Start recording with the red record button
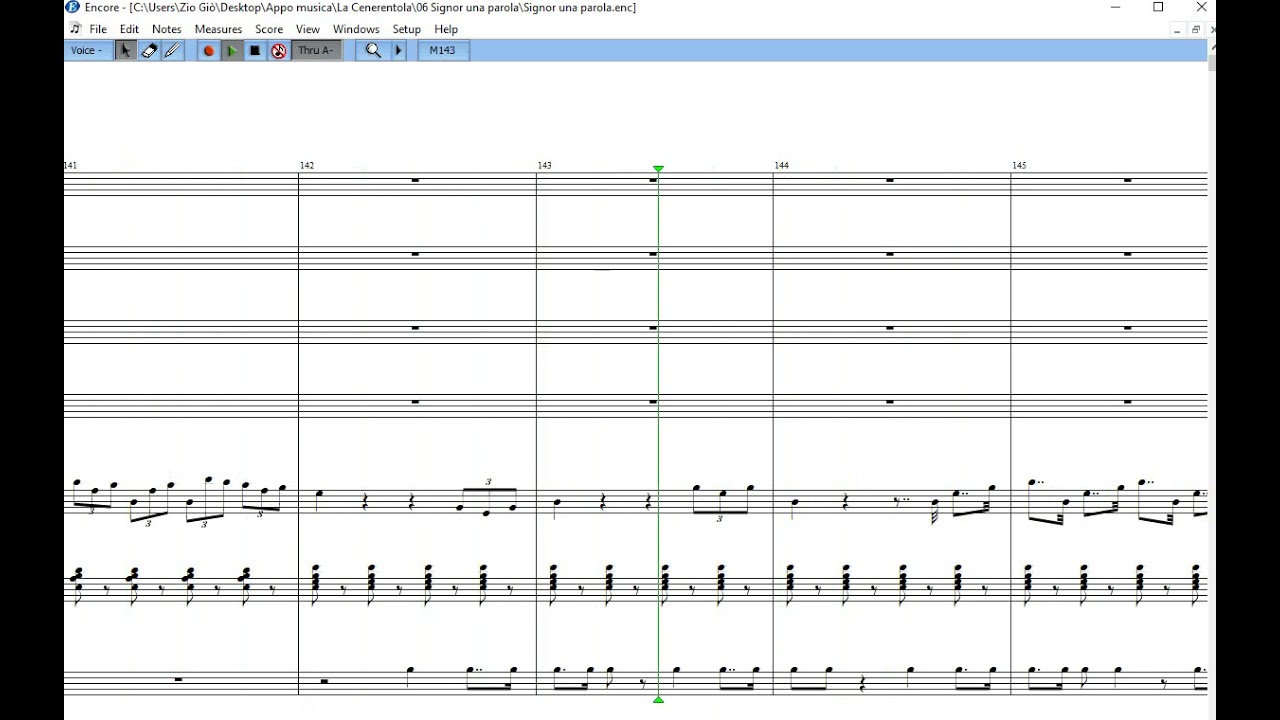The width and height of the screenshot is (1280, 720). coord(208,50)
